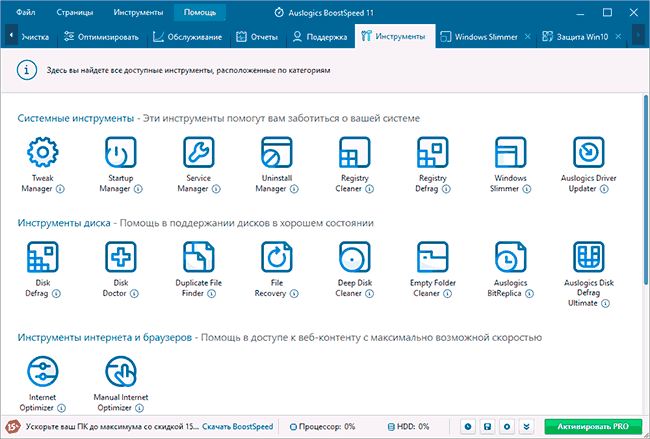Show info for Tweak Manager
Screen dimensions: 650x439
(60, 189)
